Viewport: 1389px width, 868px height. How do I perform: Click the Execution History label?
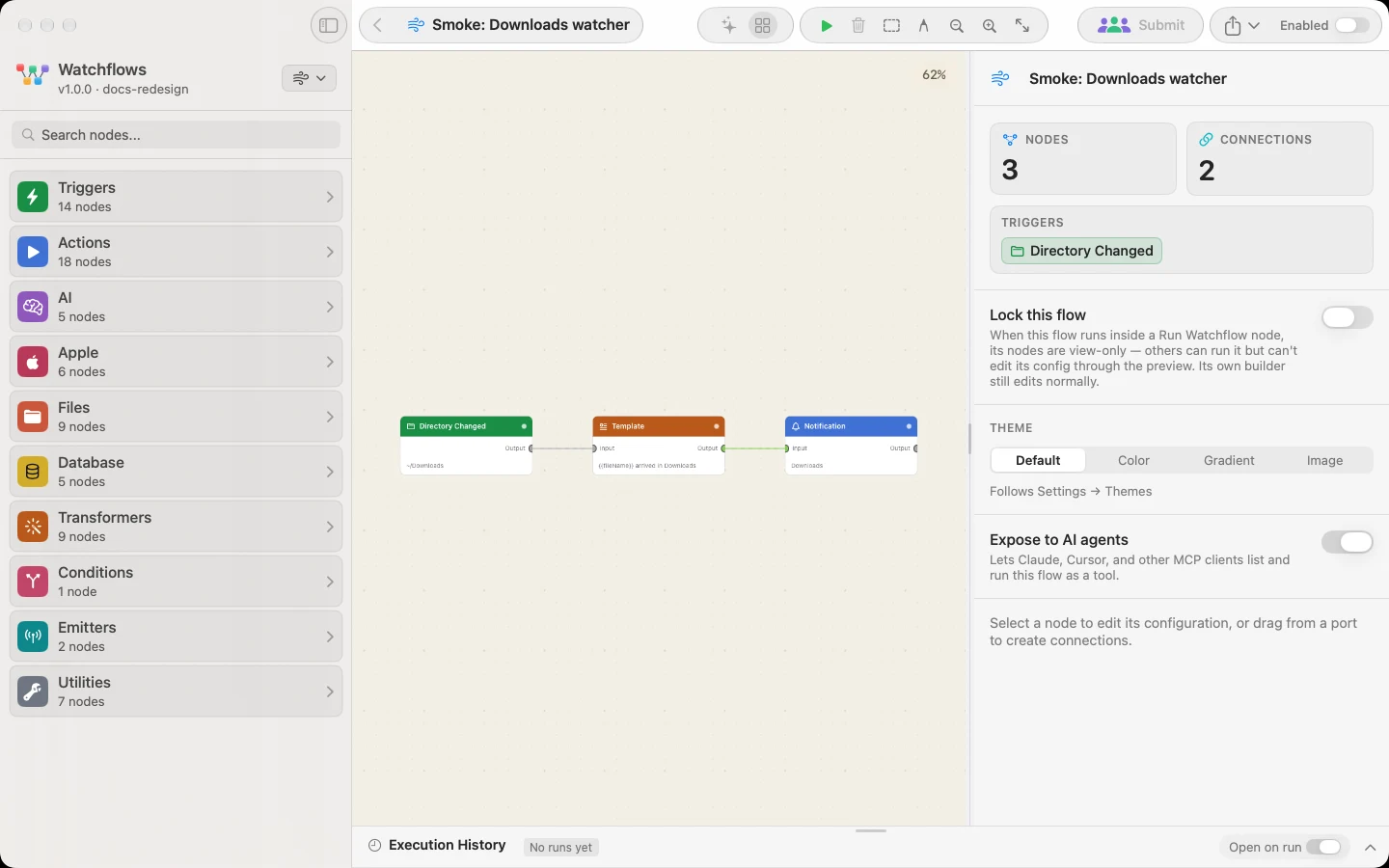point(448,845)
